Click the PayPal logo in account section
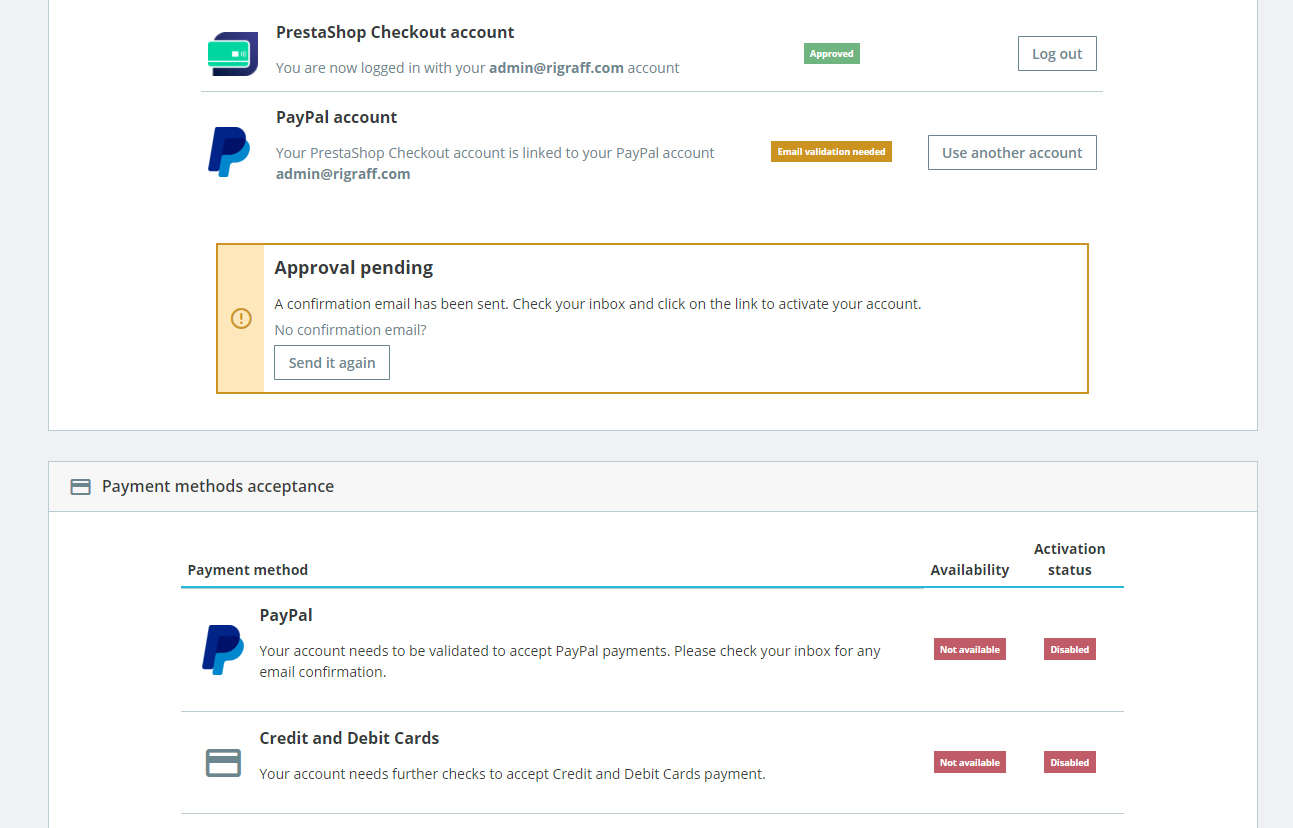This screenshot has width=1293, height=828. pyautogui.click(x=229, y=152)
